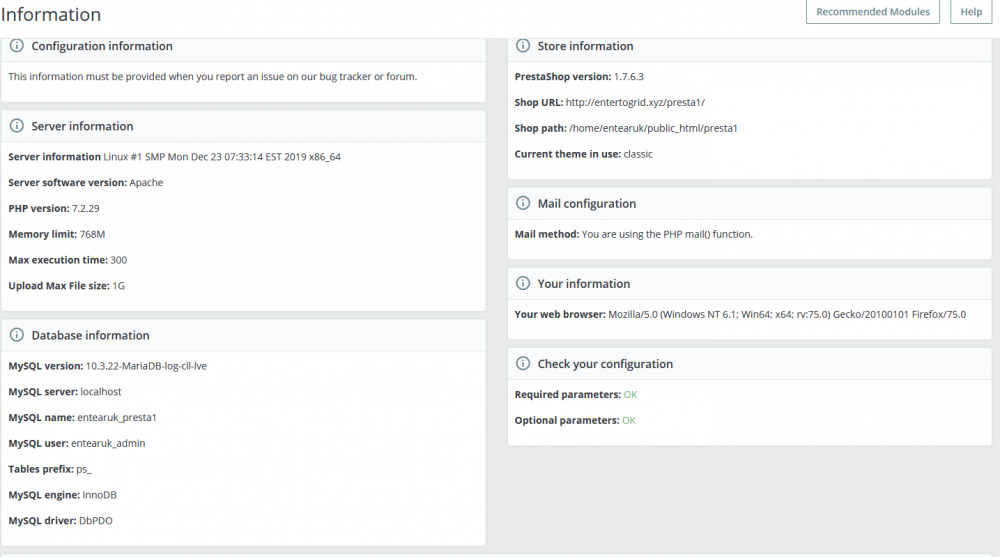Click the Mail configuration info icon
This screenshot has width=1000, height=557.
click(x=523, y=203)
